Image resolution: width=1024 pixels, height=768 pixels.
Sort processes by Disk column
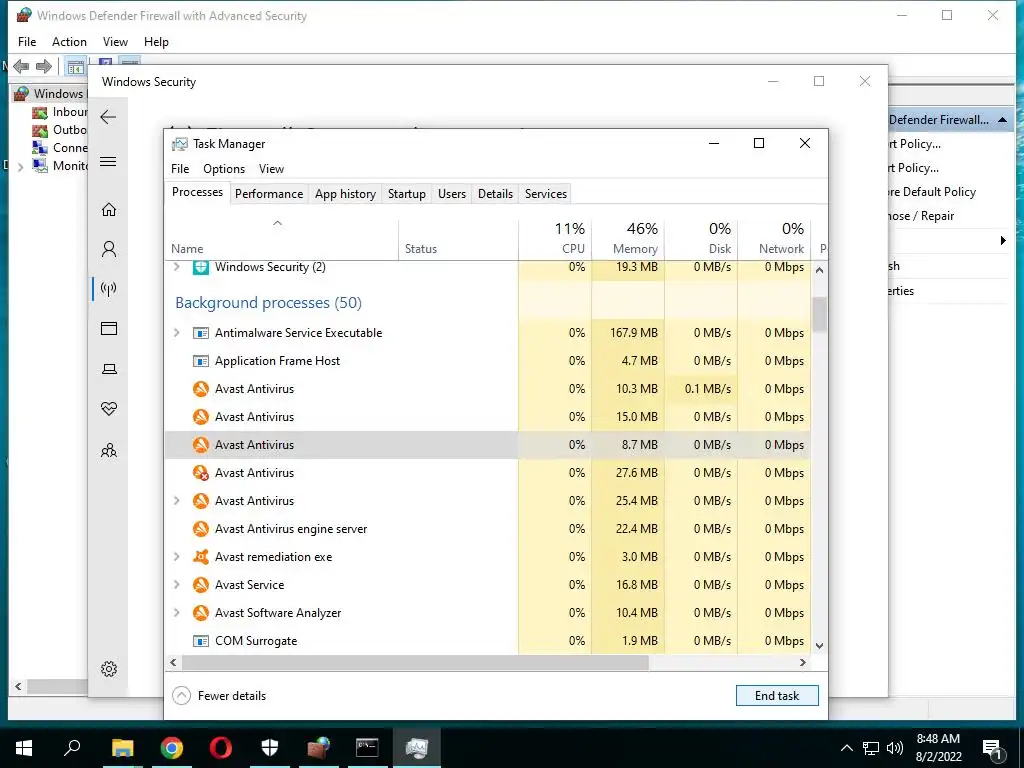pyautogui.click(x=701, y=238)
